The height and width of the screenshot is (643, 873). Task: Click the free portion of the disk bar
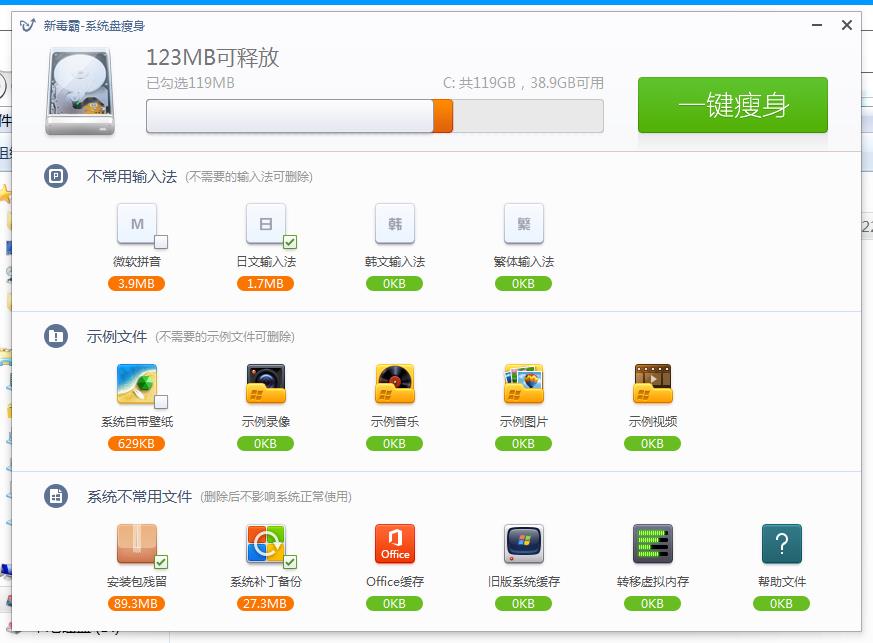pos(528,116)
